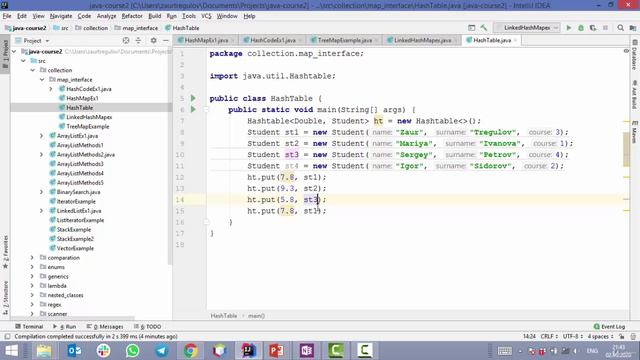Switch to HashMapEx1.java tab

[206, 40]
